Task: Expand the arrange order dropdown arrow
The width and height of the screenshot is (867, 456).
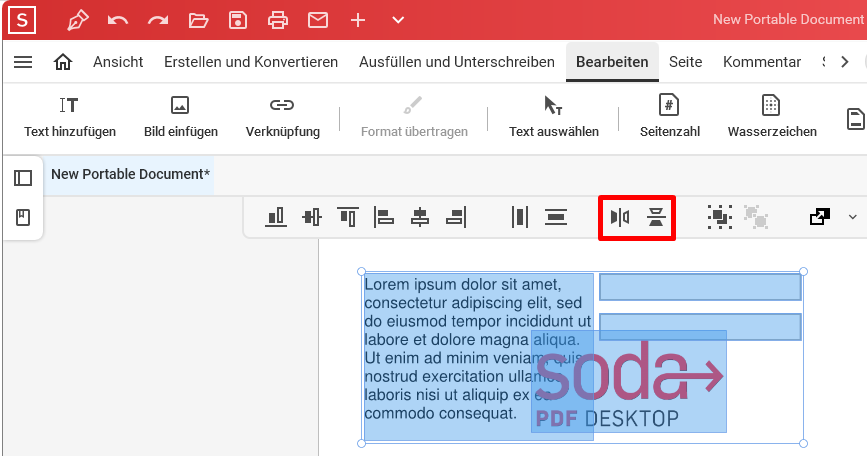Action: (x=853, y=217)
